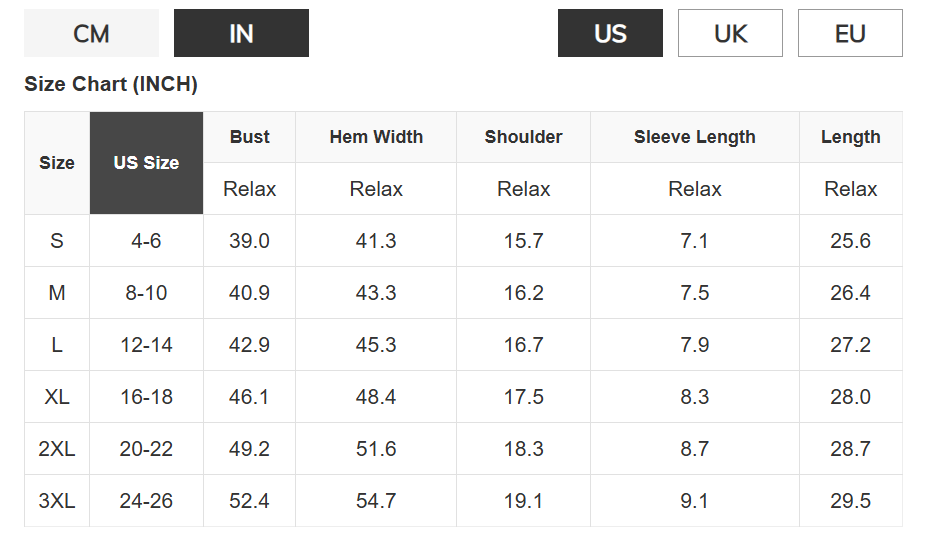Select the Sleeve Length header
950x558 pixels.
[x=694, y=137]
